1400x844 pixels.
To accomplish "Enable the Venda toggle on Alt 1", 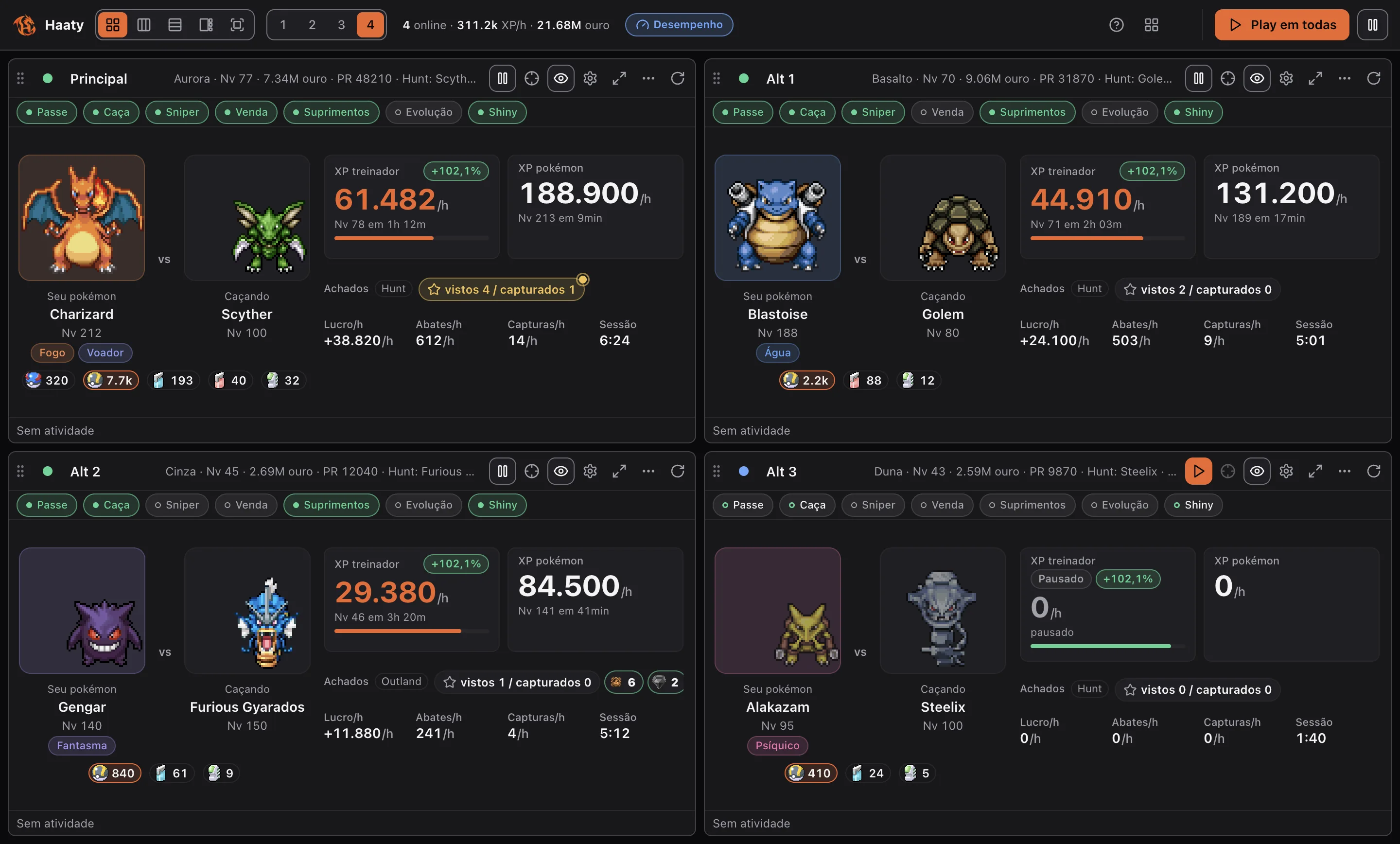I will point(942,112).
